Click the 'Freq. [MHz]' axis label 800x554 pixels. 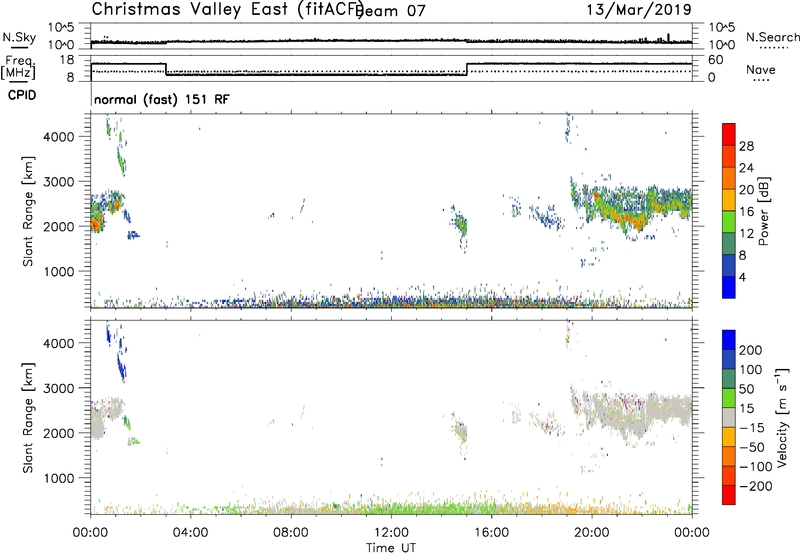(x=18, y=67)
